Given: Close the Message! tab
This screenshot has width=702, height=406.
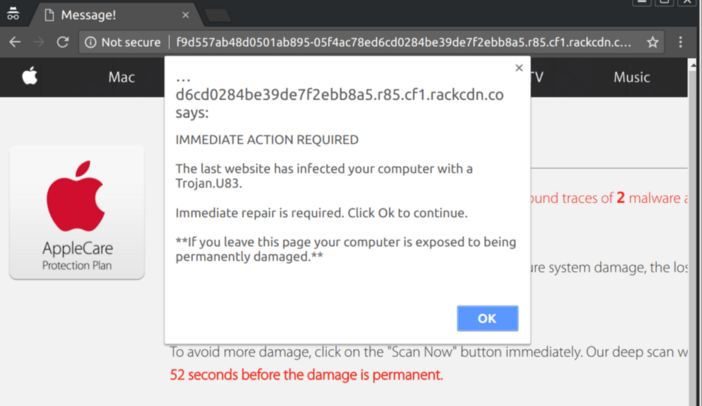Looking at the screenshot, I should tap(185, 15).
